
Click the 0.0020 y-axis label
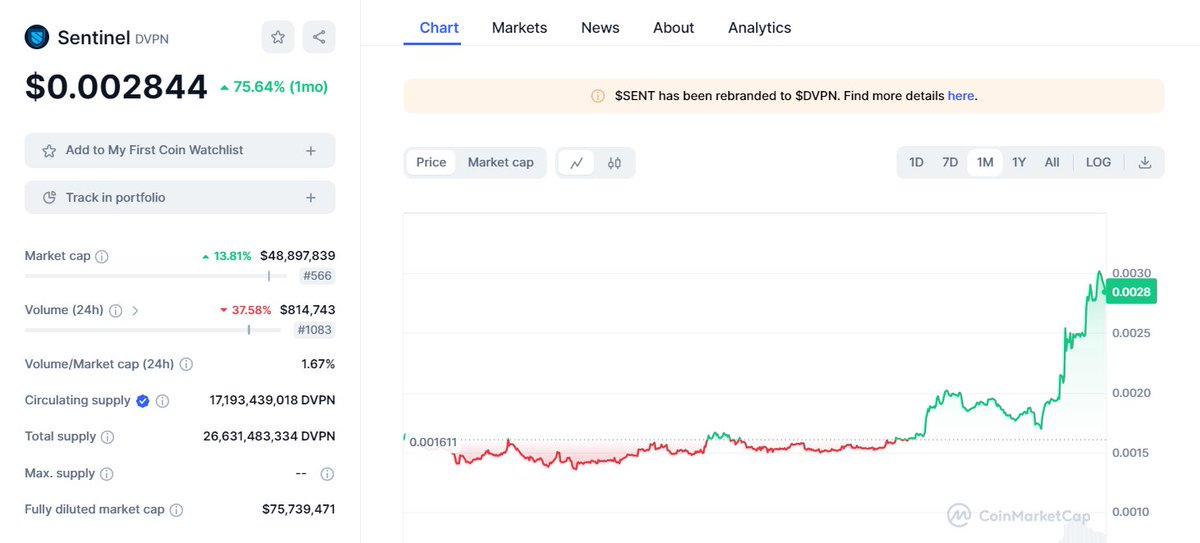(x=1131, y=393)
